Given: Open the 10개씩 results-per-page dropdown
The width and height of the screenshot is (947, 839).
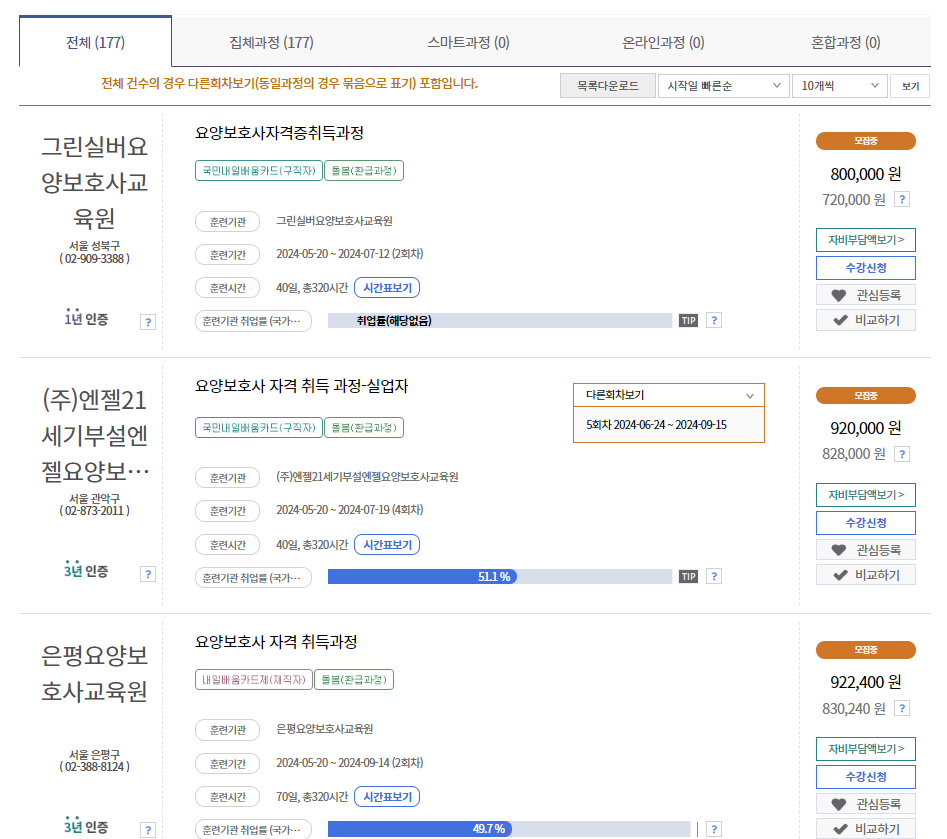Looking at the screenshot, I should coord(840,85).
